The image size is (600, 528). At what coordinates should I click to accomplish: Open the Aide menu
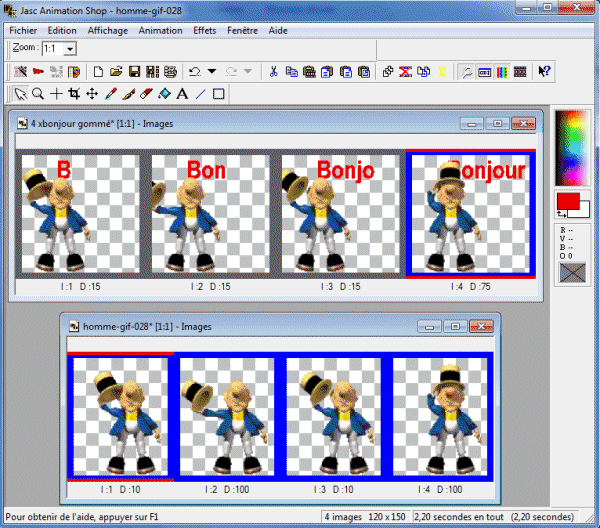[278, 31]
